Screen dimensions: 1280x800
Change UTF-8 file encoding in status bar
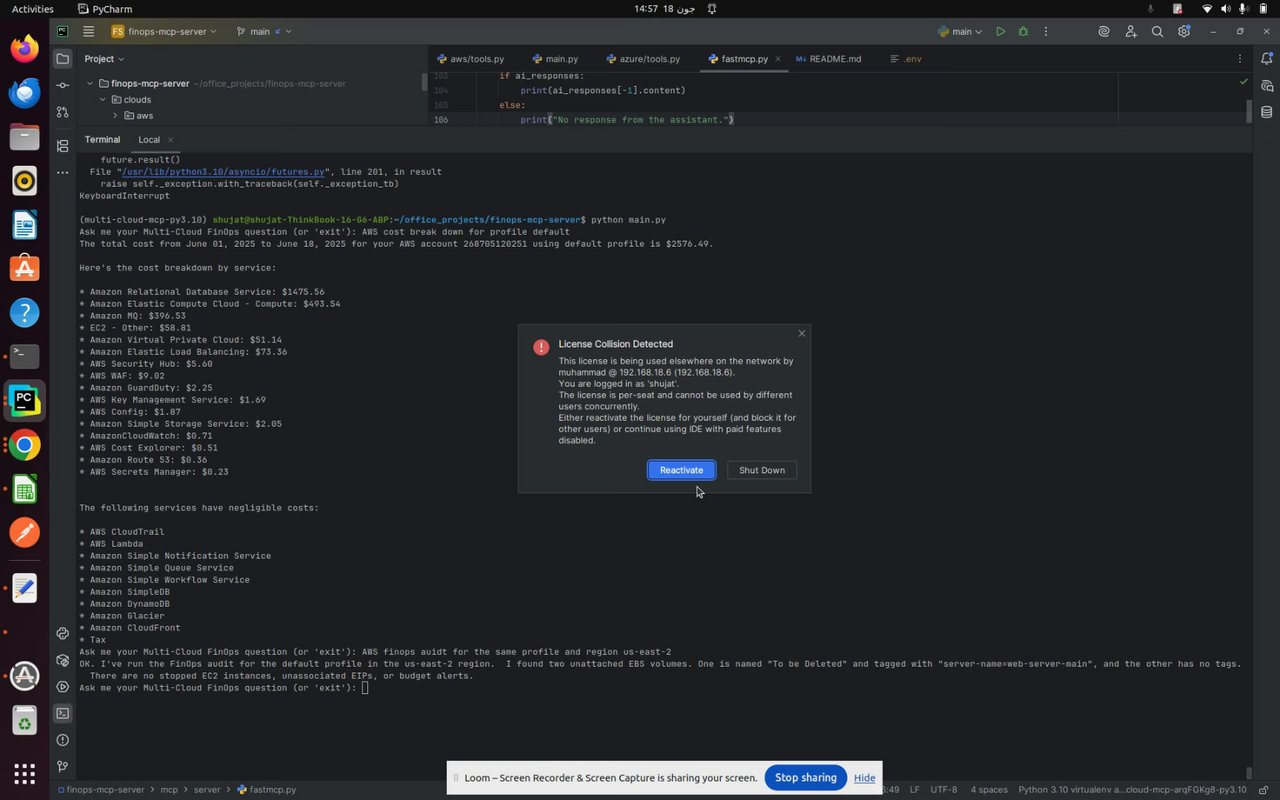[x=944, y=790]
